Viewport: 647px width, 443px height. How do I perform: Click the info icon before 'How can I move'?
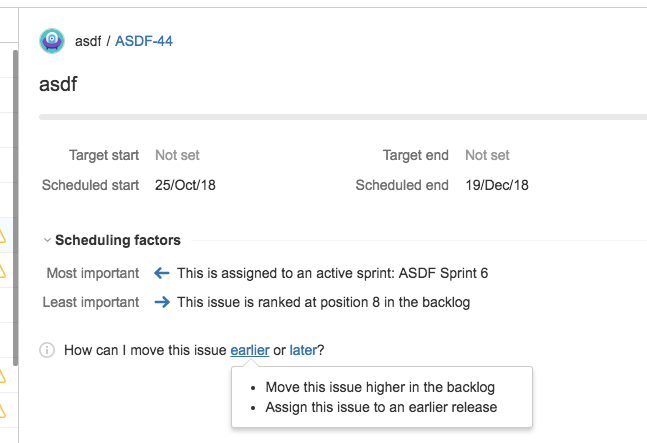pos(46,350)
